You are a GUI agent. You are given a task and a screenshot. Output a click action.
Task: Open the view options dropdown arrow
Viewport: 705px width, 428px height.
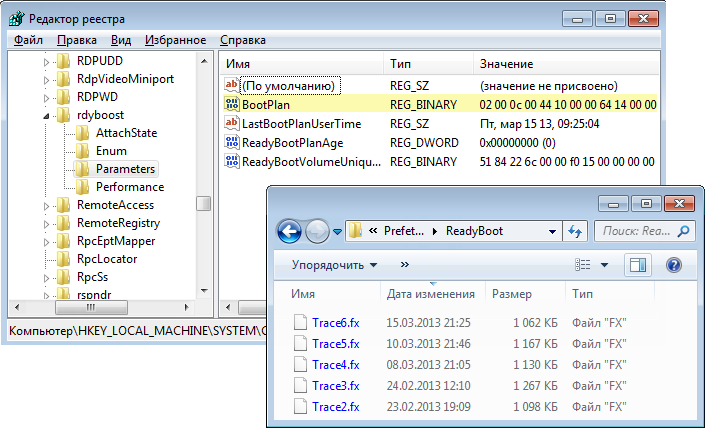604,265
